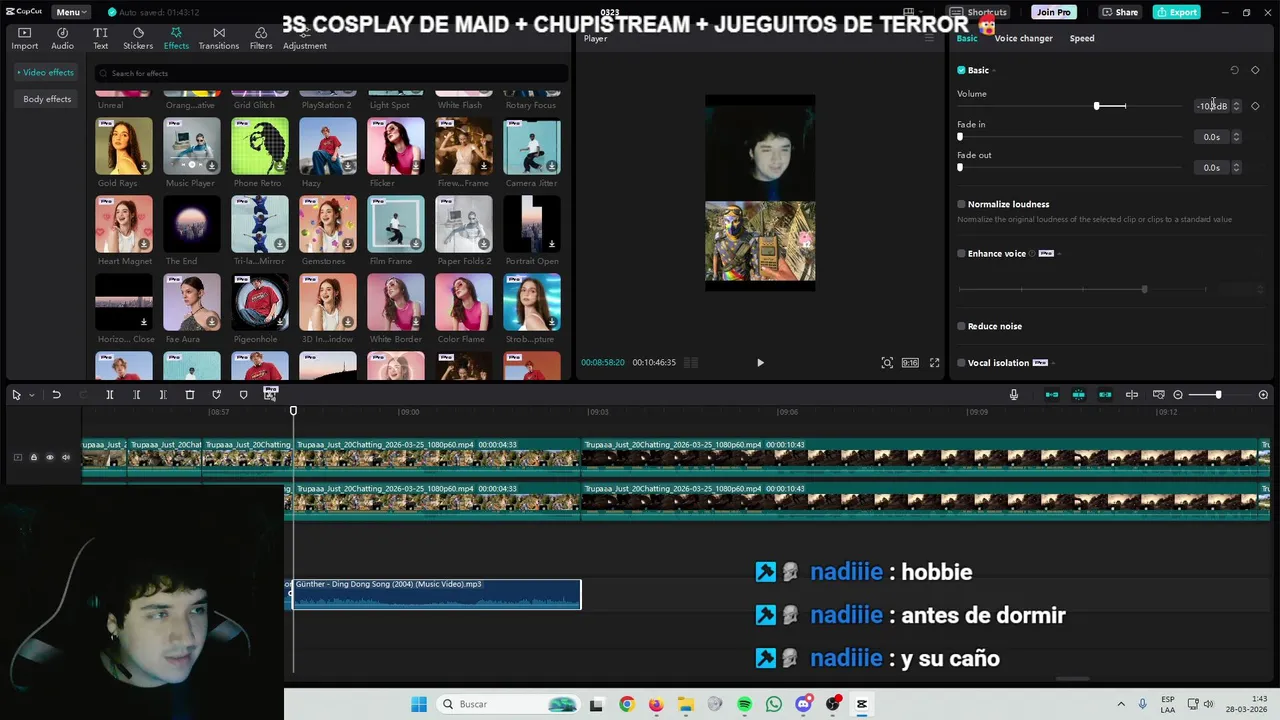
Task: Open the Adjustment section
Action: 305,38
